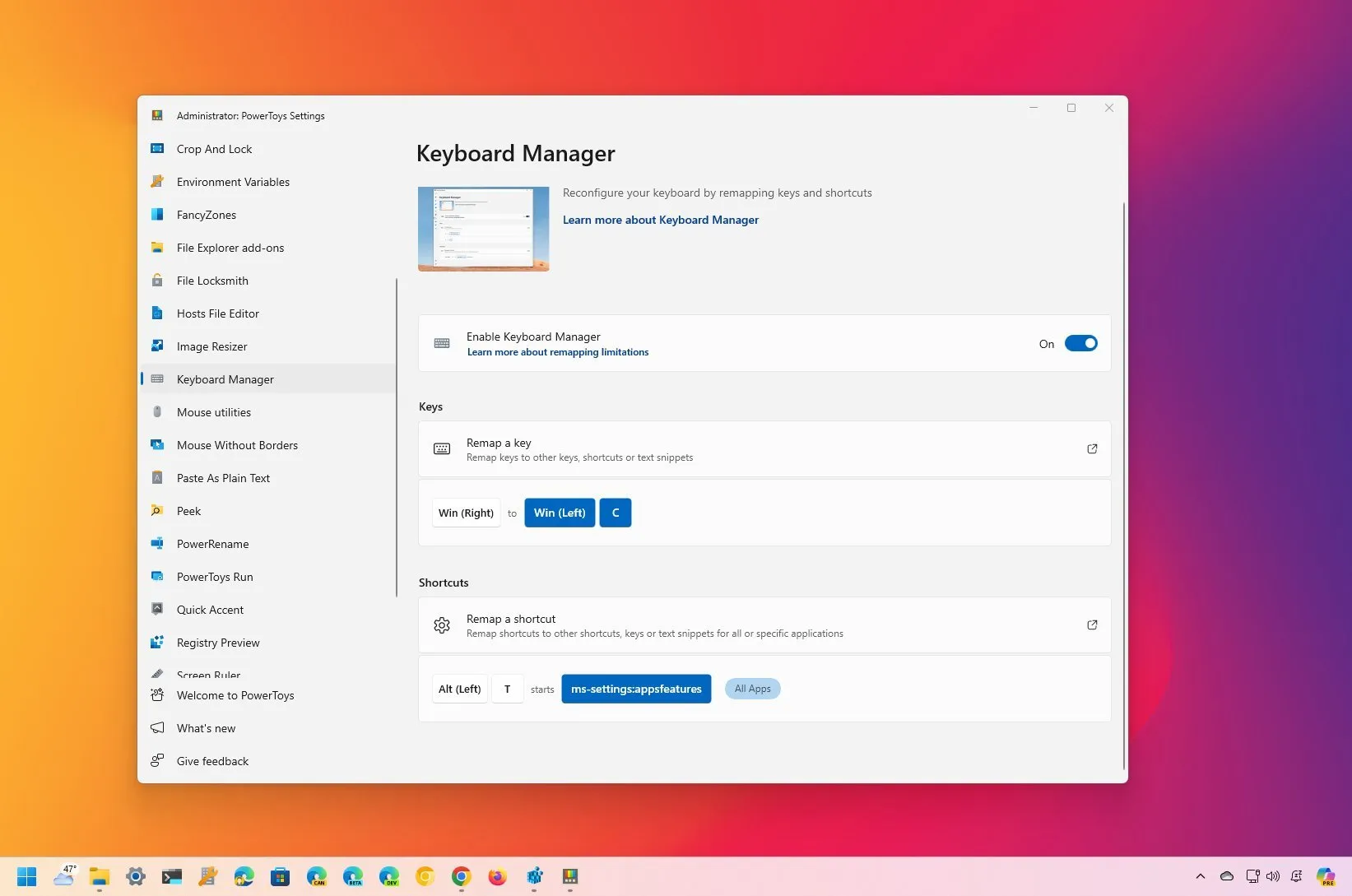Screen dimensions: 1352x896
Task: Open Crop And Lock icon in sidebar
Action: click(x=157, y=149)
